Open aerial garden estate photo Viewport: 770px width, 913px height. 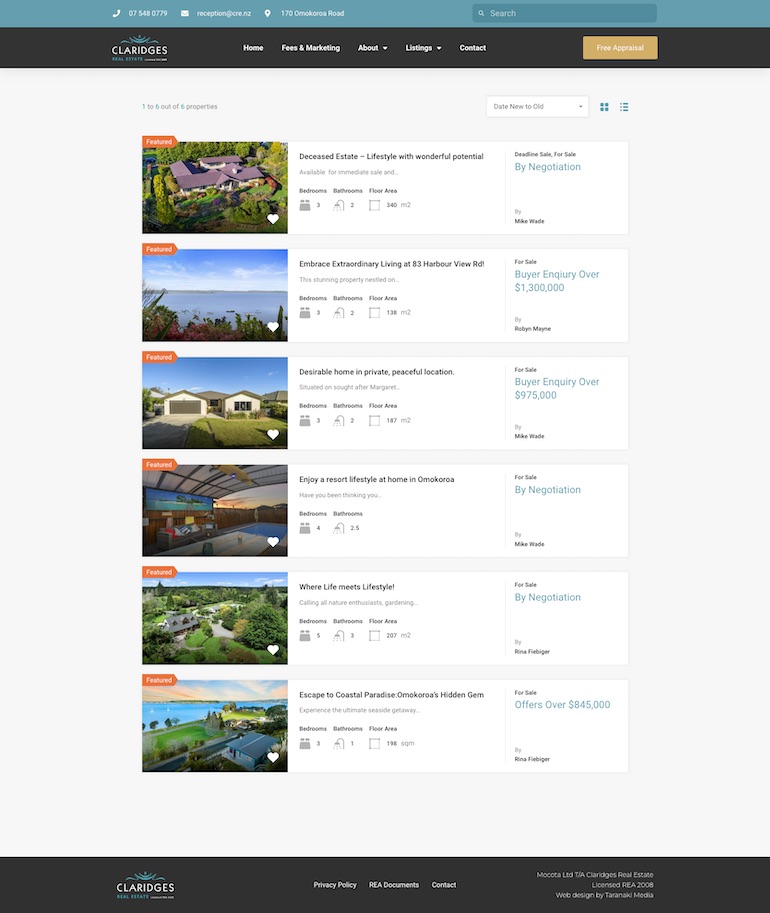[x=215, y=618]
